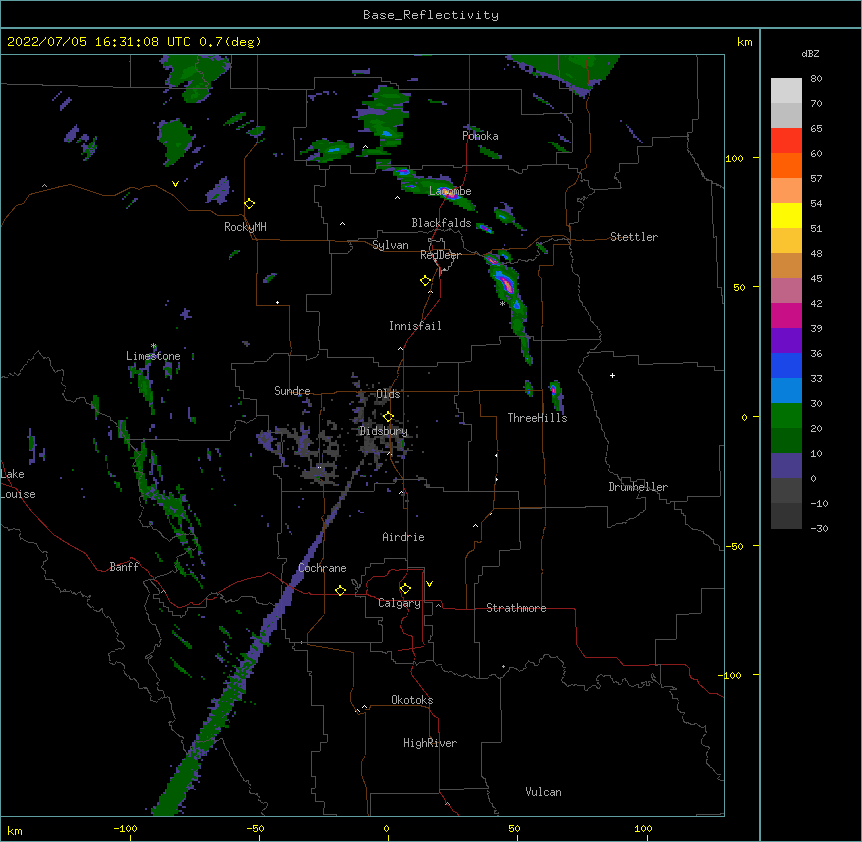Click the 80 value on dBZ legend

click(x=816, y=79)
